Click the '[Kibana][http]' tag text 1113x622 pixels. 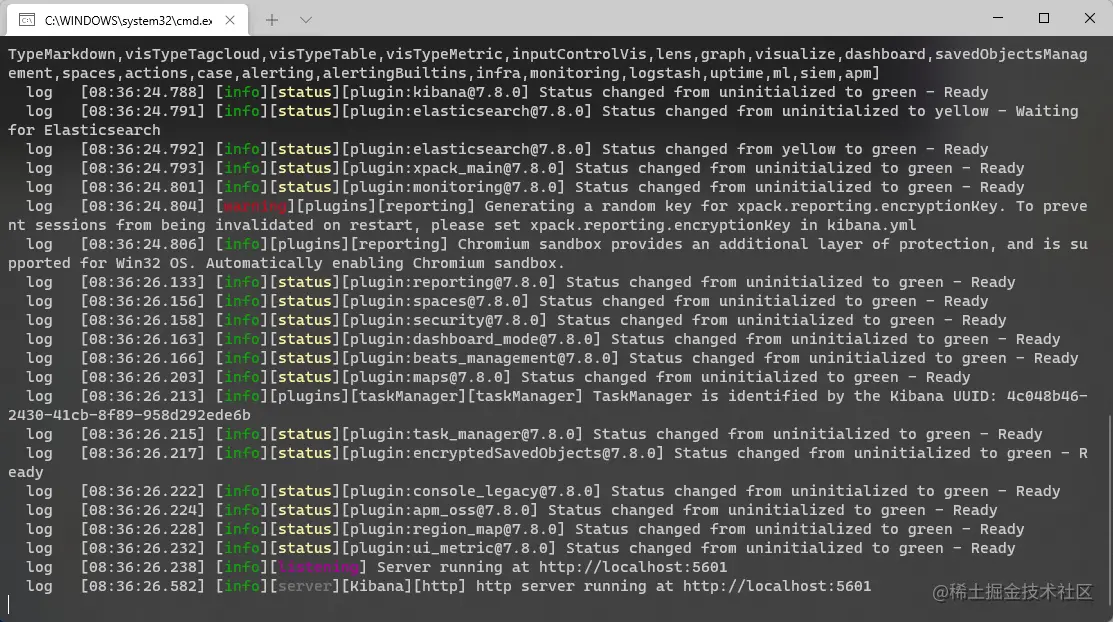(x=404, y=586)
